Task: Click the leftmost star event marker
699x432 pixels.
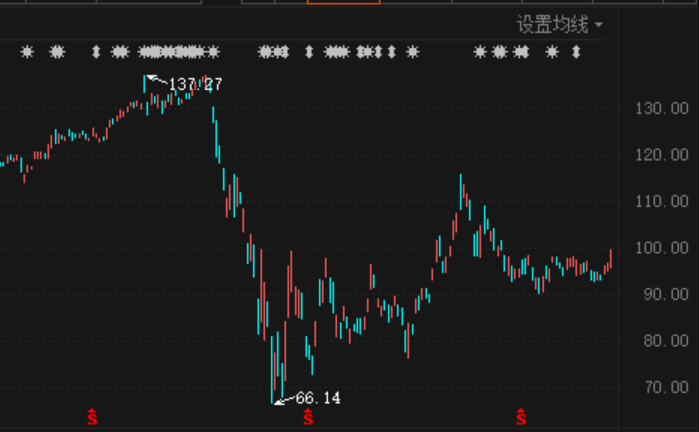Action: coord(27,52)
